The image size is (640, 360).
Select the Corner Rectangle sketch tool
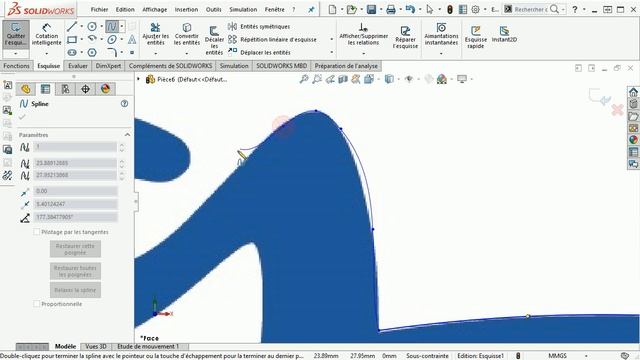click(x=72, y=40)
